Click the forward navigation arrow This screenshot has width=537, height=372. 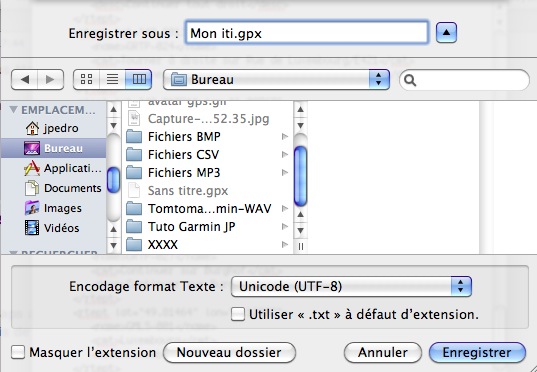coord(50,79)
